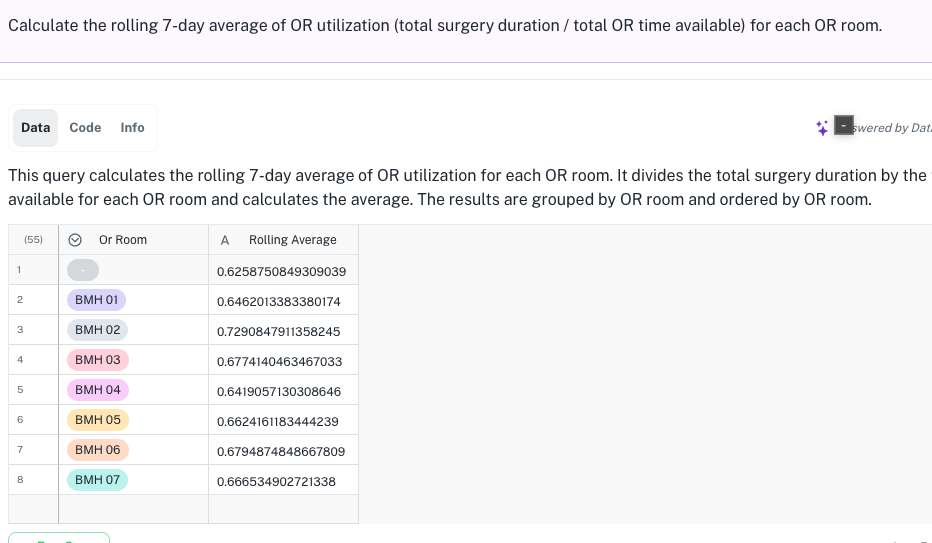
Task: Switch to the Code tab
Action: coord(85,128)
